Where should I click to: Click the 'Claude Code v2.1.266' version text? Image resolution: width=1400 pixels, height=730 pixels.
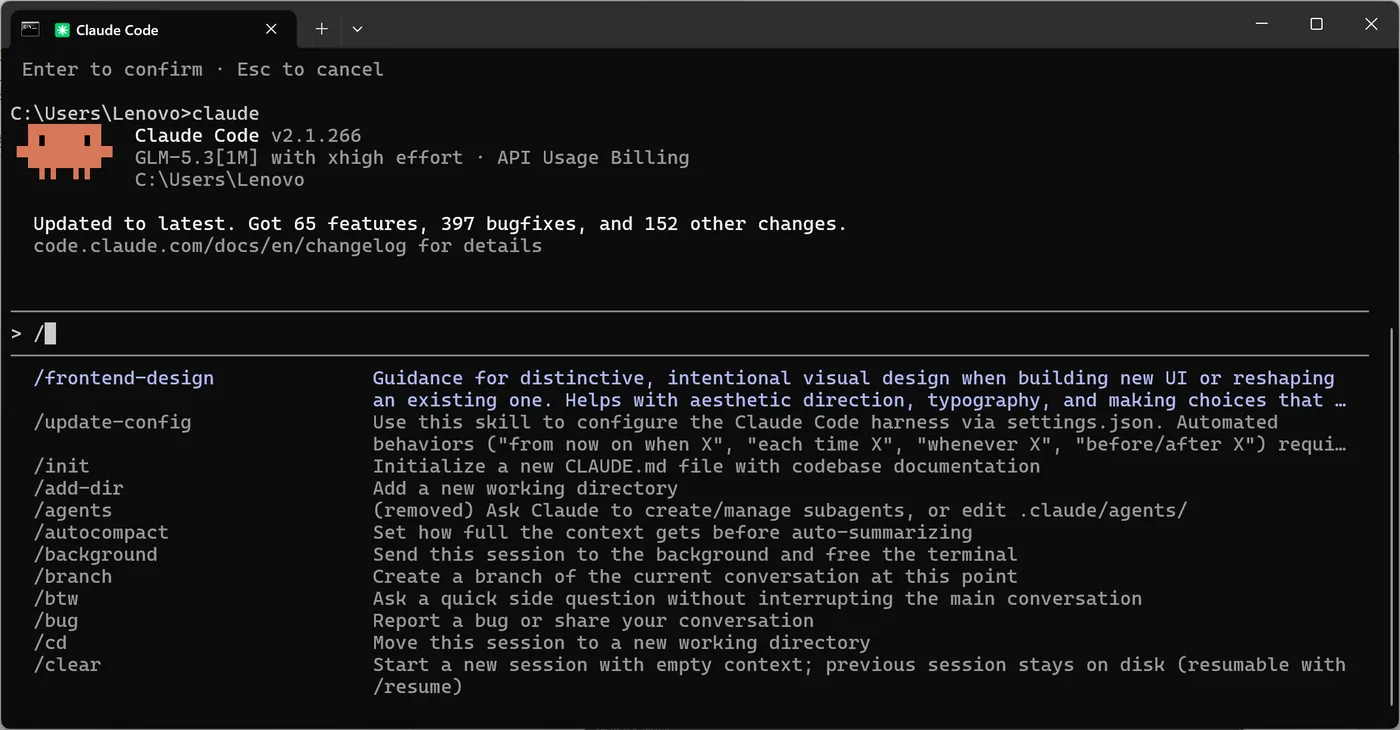coord(248,136)
